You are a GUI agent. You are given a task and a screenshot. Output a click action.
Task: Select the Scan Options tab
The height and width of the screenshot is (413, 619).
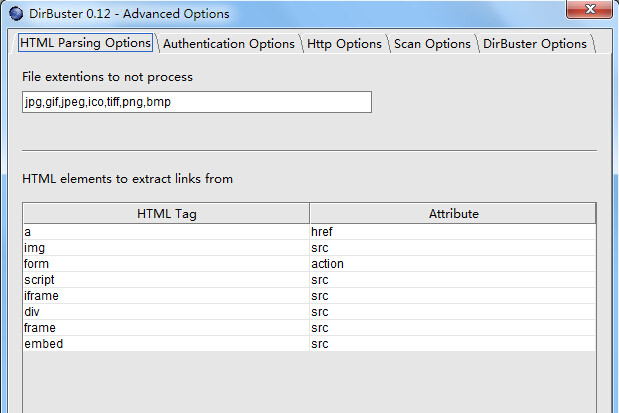pyautogui.click(x=432, y=44)
